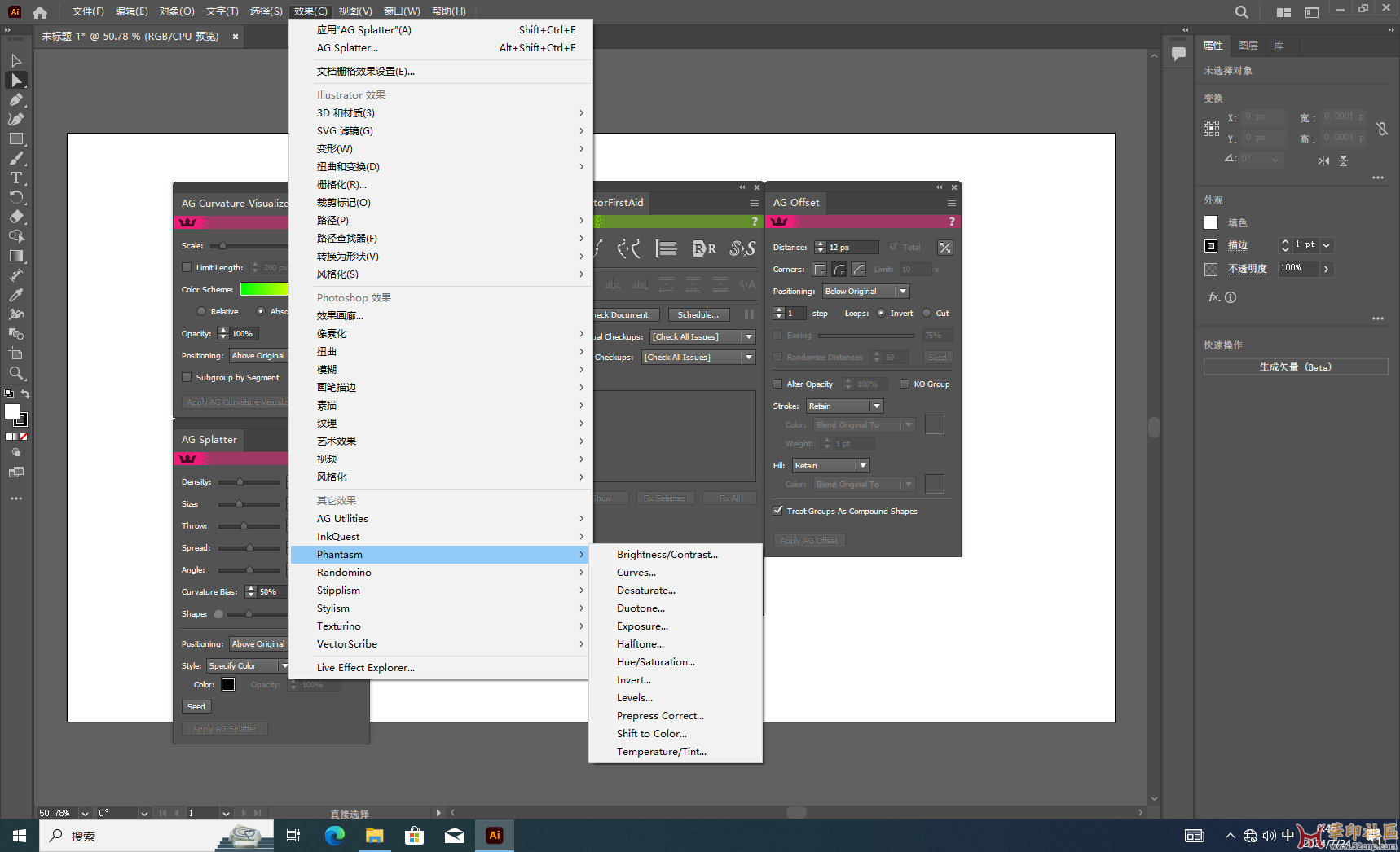Click the fx effects icon in Appearance
1400x852 pixels.
pyautogui.click(x=1214, y=297)
